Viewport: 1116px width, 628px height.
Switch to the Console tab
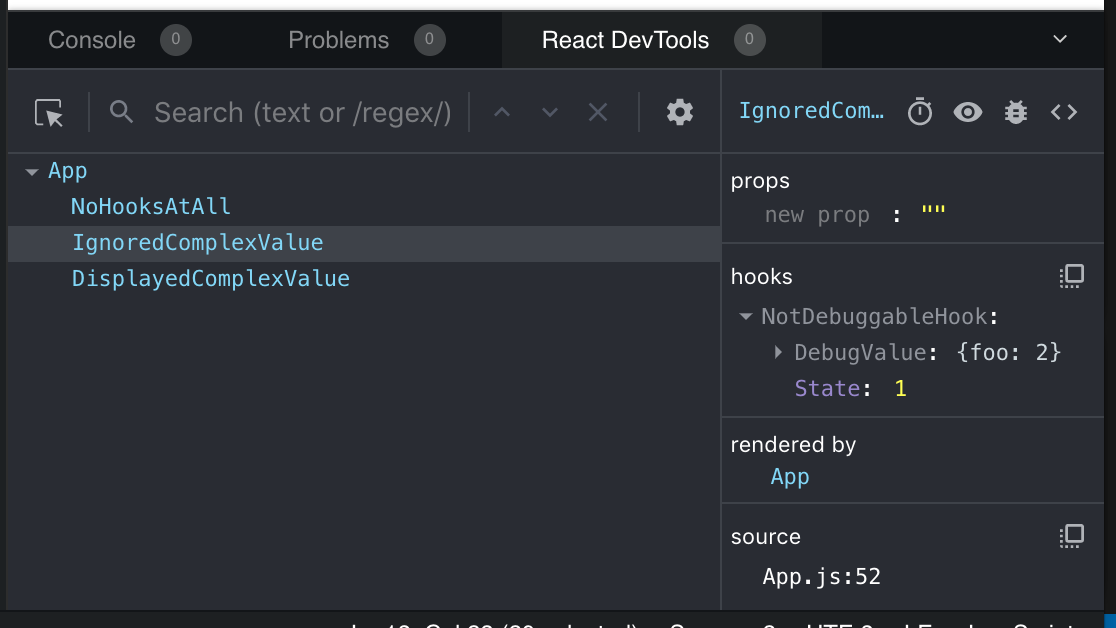92,39
